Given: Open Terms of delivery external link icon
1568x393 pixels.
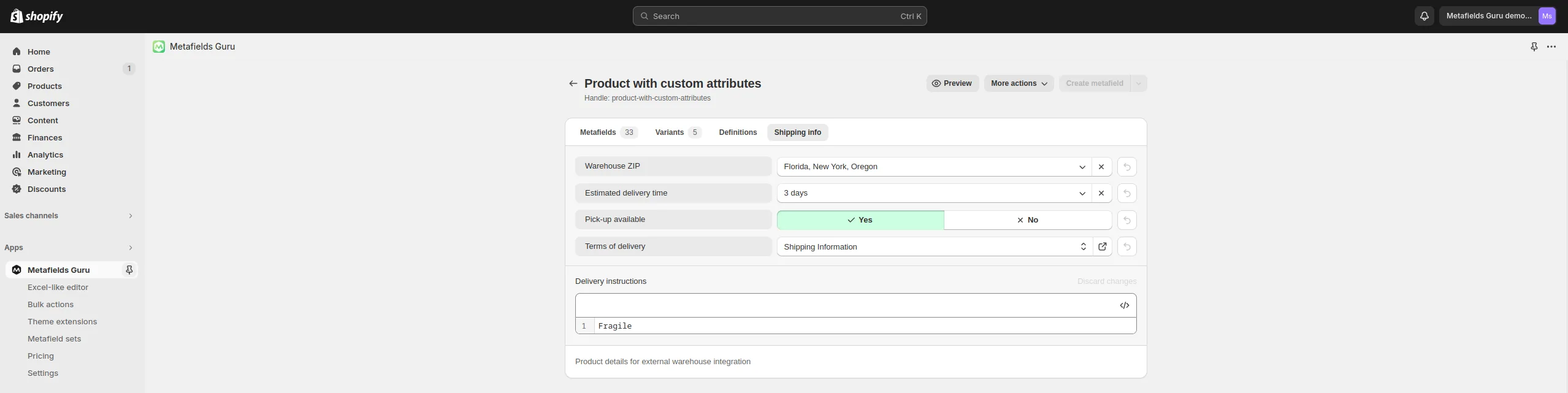Looking at the screenshot, I should pos(1102,246).
